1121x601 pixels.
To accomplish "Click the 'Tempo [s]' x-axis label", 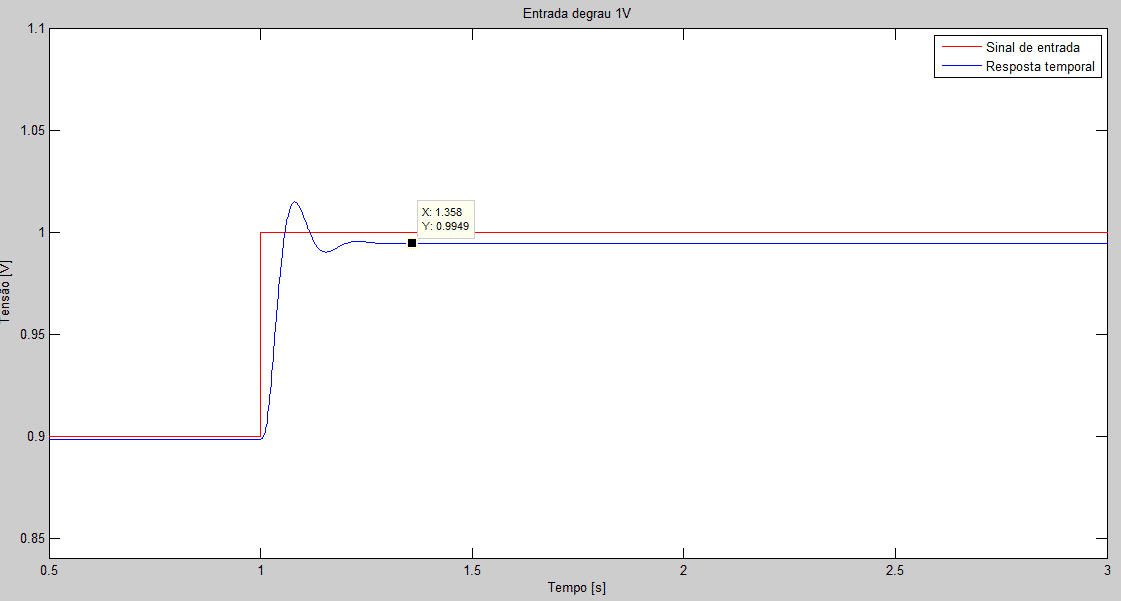I will [x=577, y=587].
